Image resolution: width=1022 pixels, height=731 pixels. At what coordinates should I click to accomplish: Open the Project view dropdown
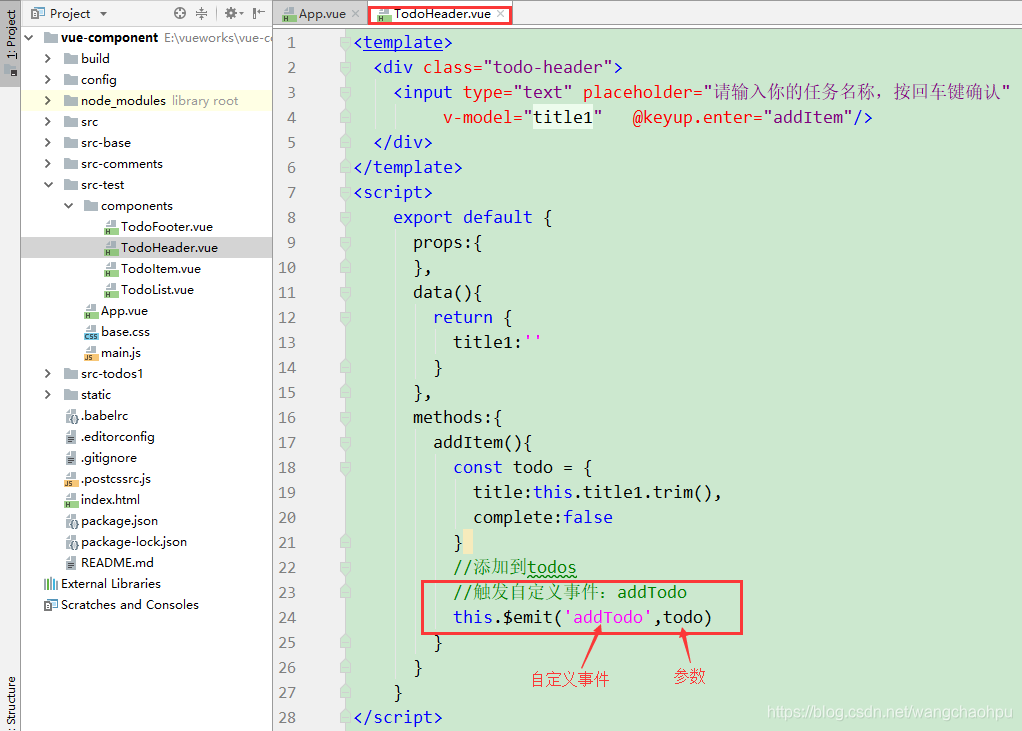(x=103, y=14)
